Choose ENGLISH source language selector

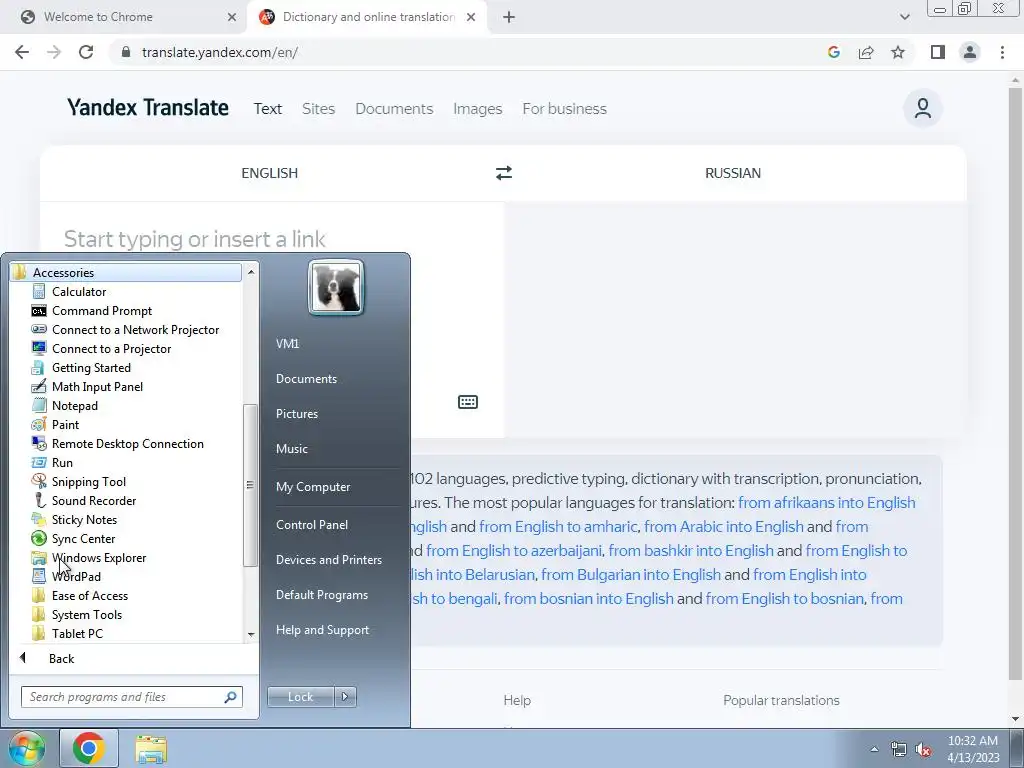coord(270,173)
